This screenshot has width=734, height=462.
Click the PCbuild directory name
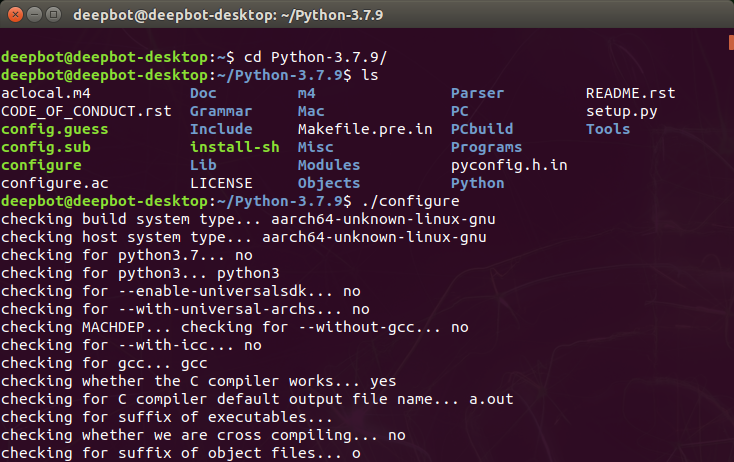[482, 129]
